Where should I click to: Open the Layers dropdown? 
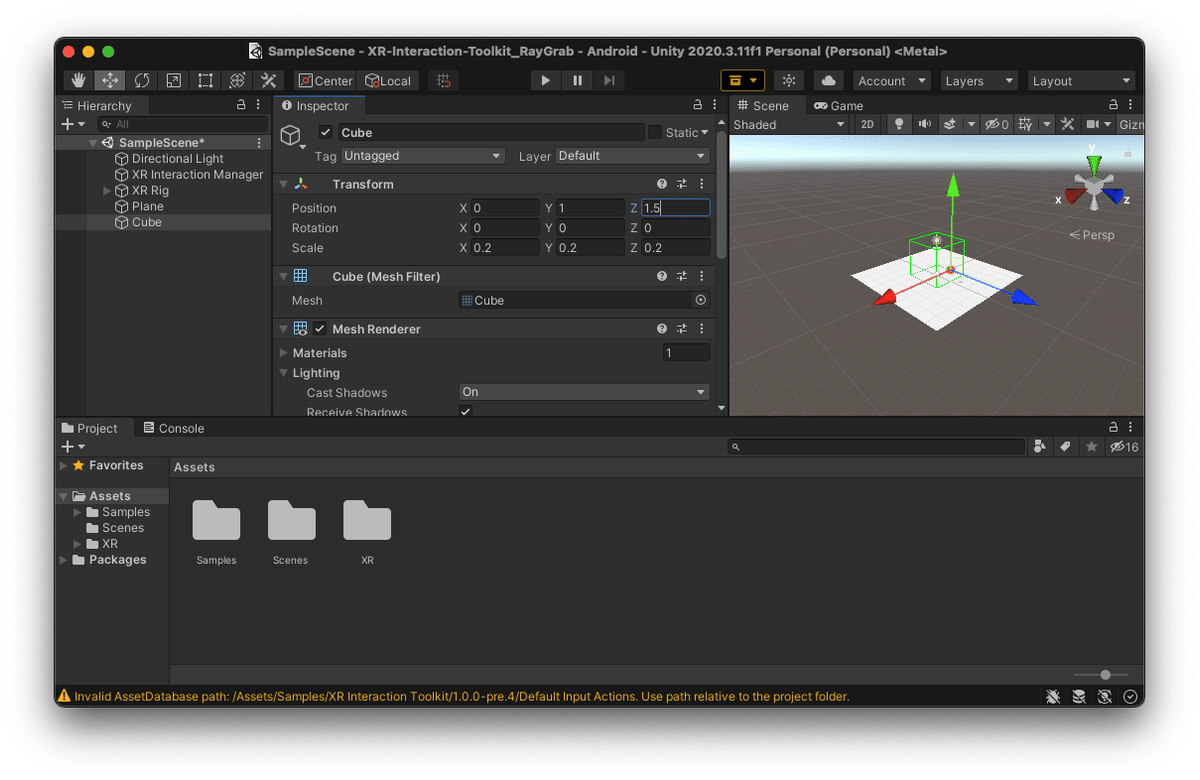pyautogui.click(x=979, y=81)
